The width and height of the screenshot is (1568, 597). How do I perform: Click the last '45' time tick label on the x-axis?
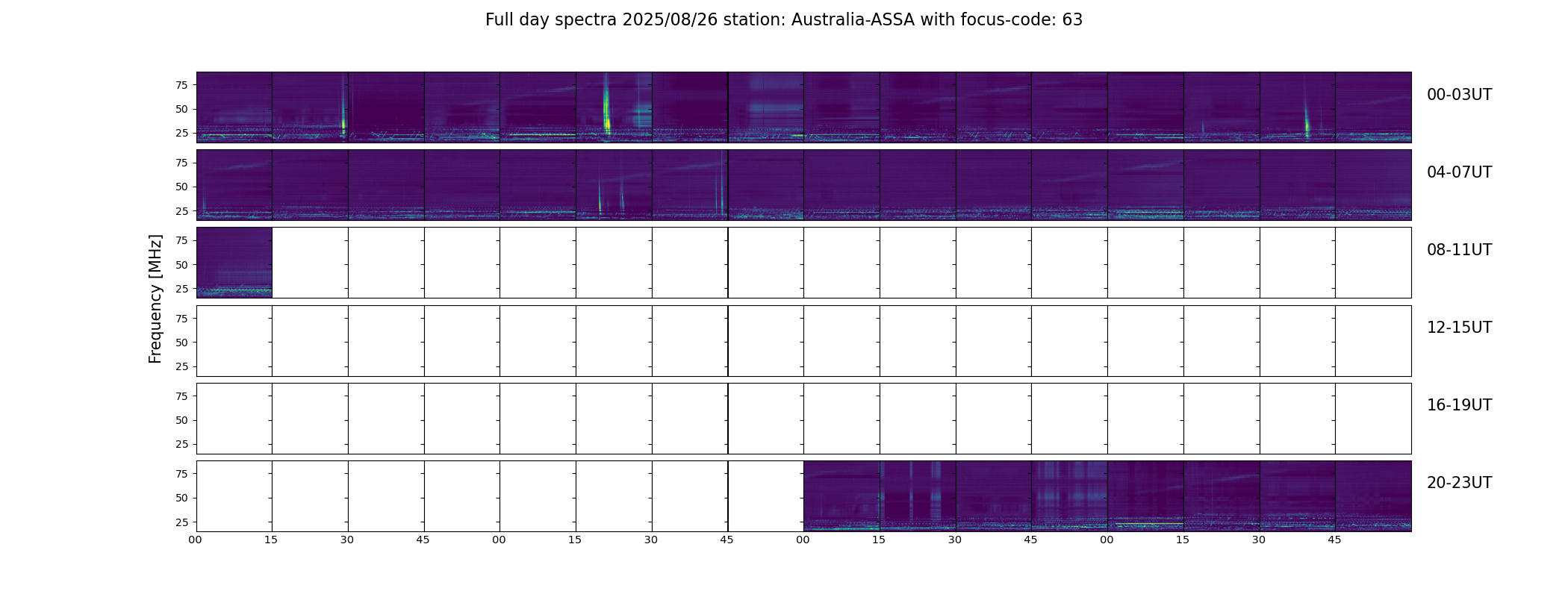(x=1334, y=540)
